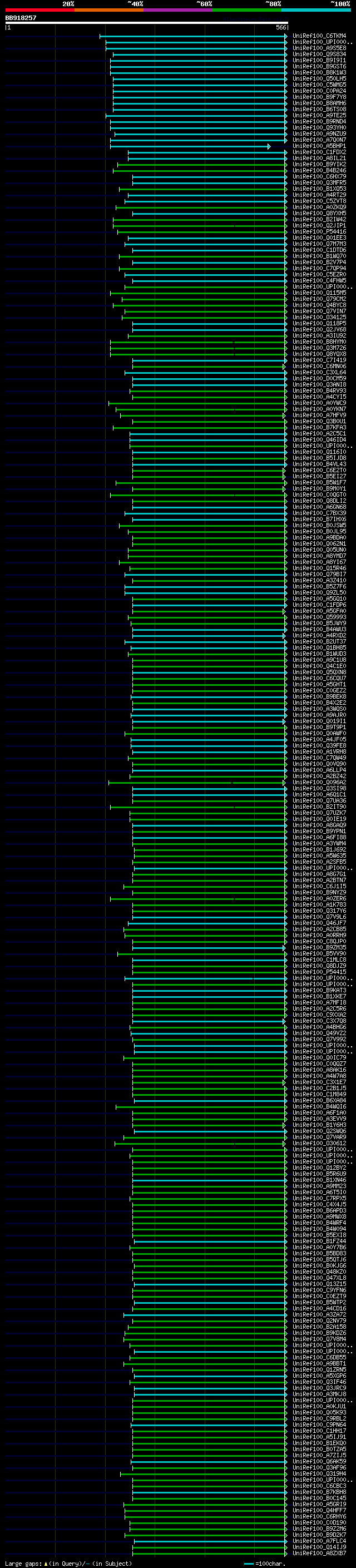Select the UniRef100_D0CM59 label
This screenshot has width=356, height=1568.
click(319, 379)
